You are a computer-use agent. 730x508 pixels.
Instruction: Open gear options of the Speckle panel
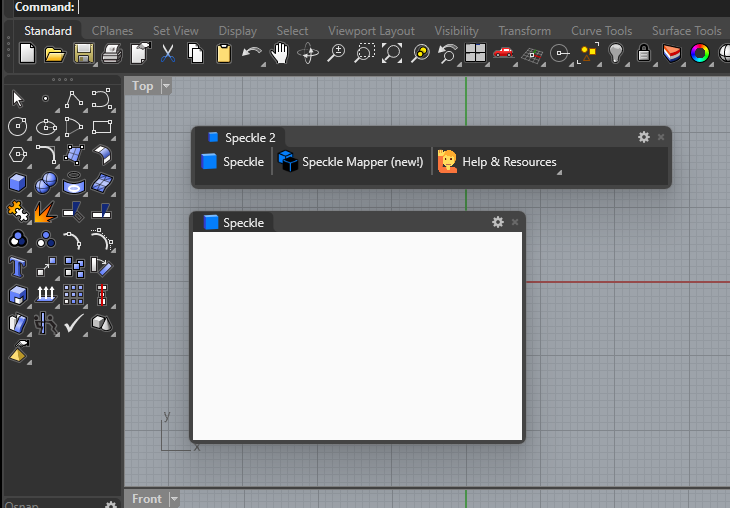click(498, 222)
